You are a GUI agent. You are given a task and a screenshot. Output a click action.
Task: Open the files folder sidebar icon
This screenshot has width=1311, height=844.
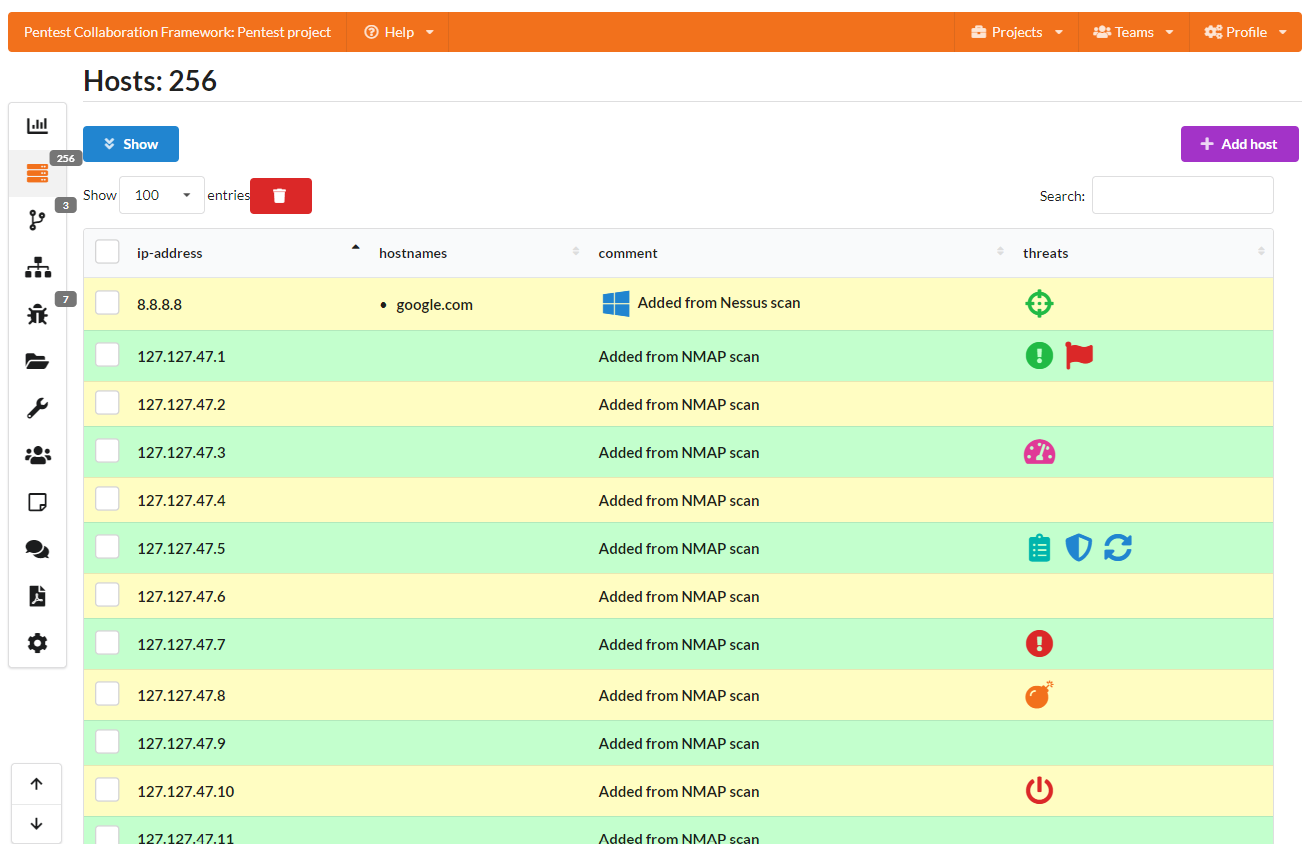[x=37, y=361]
